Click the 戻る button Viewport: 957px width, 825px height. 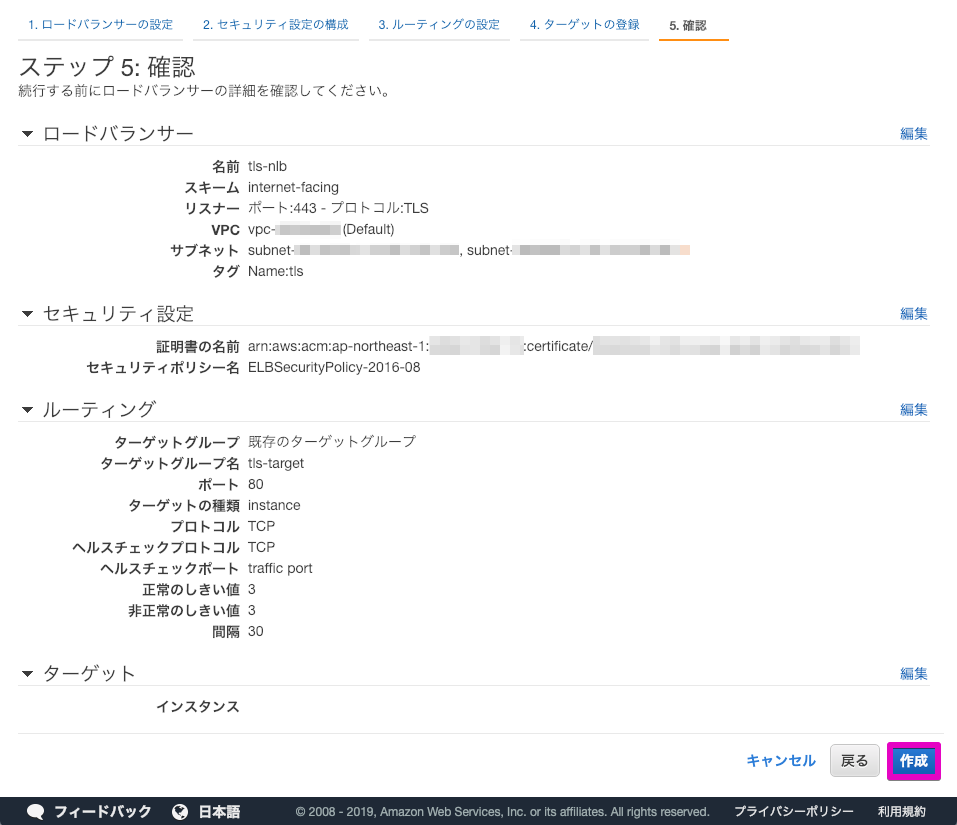click(x=854, y=760)
